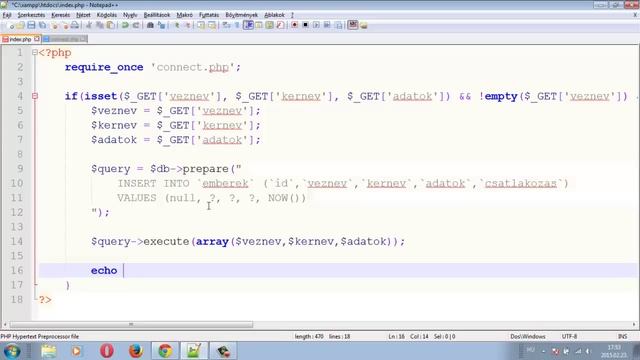Open the Fájl menu
This screenshot has width=640, height=360.
pos(7,15)
